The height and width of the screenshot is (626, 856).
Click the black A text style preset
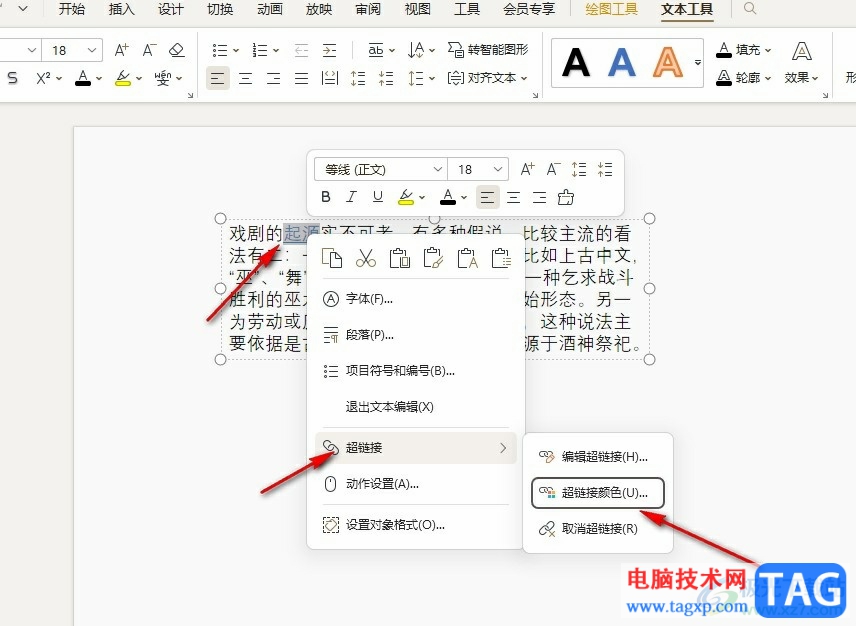[x=575, y=63]
